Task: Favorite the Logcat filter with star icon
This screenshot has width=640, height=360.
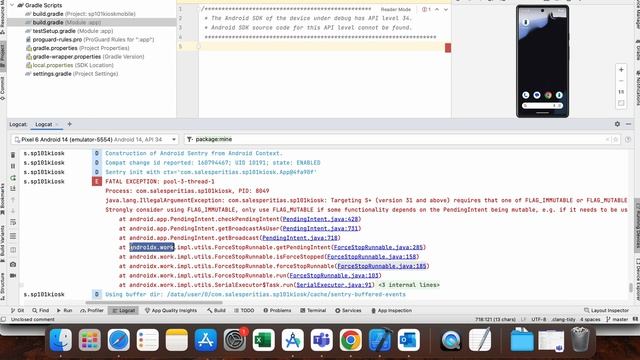Action: 615,140
